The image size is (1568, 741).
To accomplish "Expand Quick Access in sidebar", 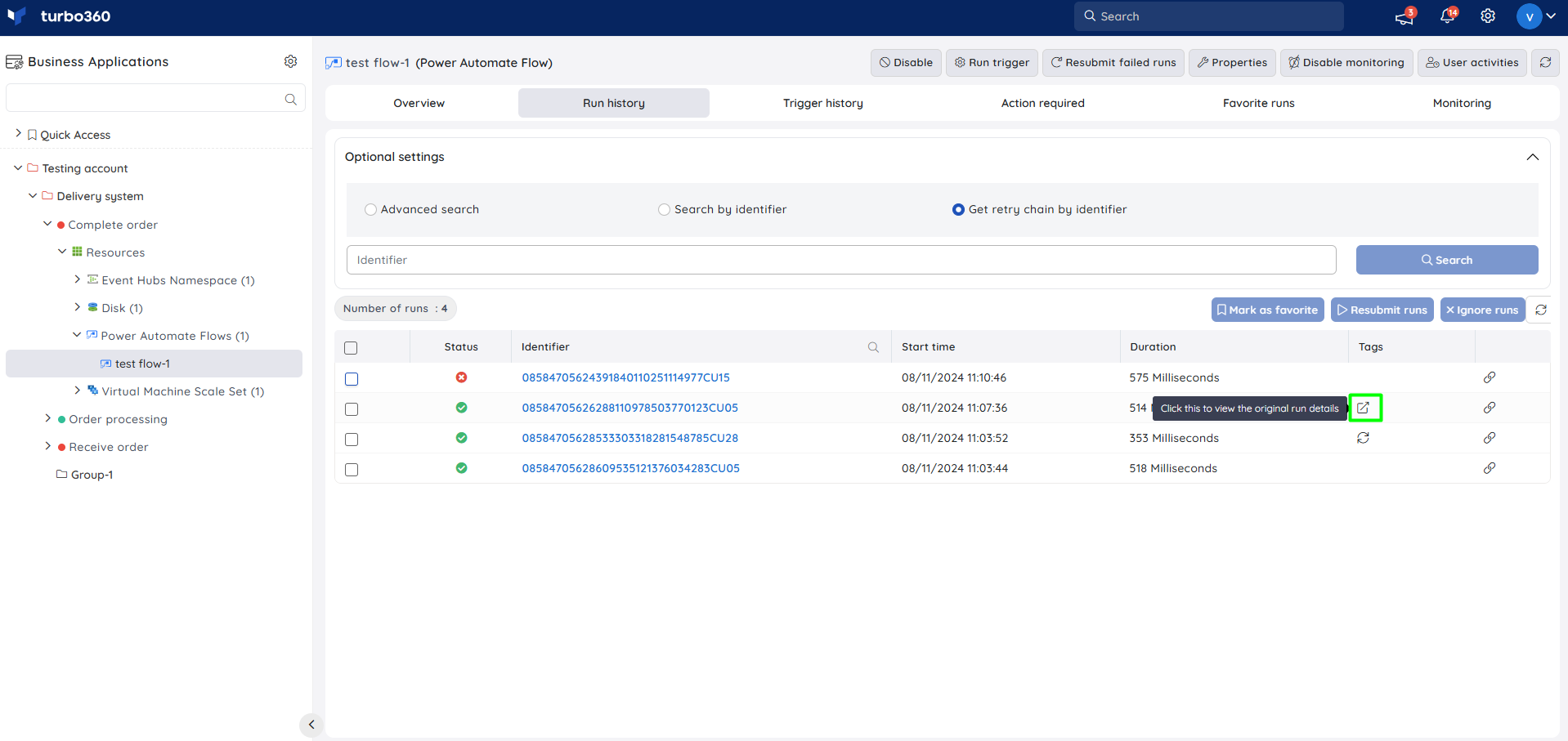I will pyautogui.click(x=19, y=133).
